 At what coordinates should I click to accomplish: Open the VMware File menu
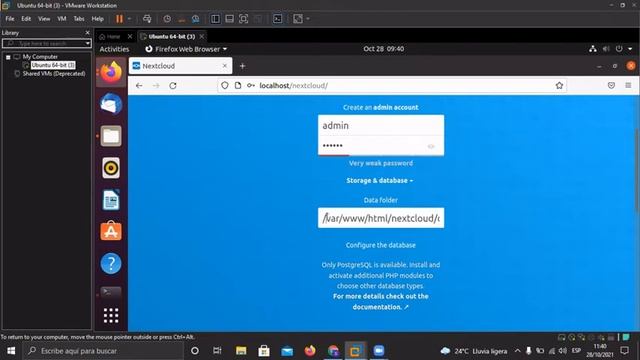click(10, 19)
